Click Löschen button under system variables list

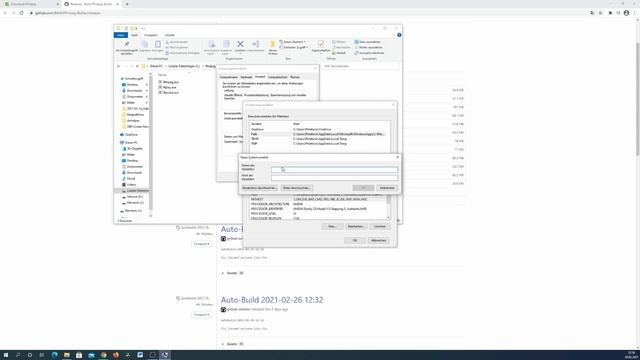380,226
